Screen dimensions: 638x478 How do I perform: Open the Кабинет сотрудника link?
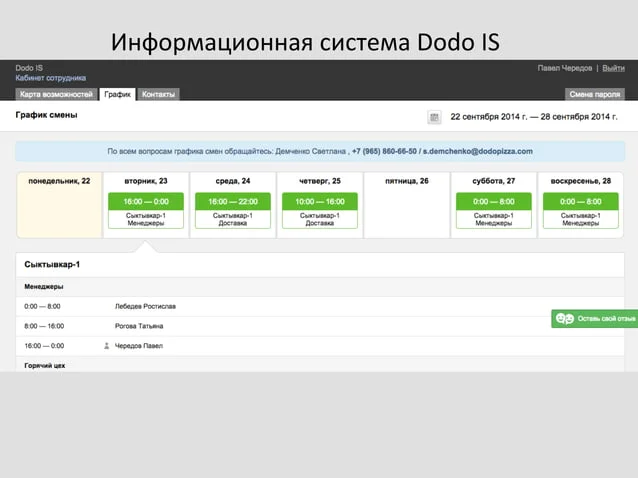(50, 78)
